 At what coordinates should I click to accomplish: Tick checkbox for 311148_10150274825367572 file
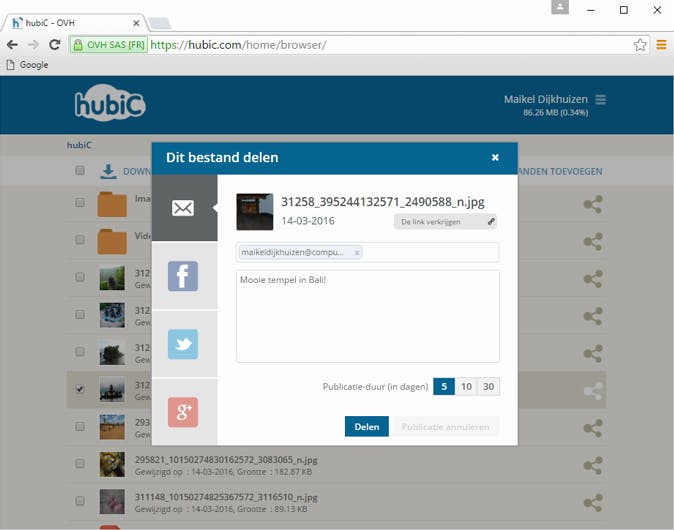pos(80,501)
